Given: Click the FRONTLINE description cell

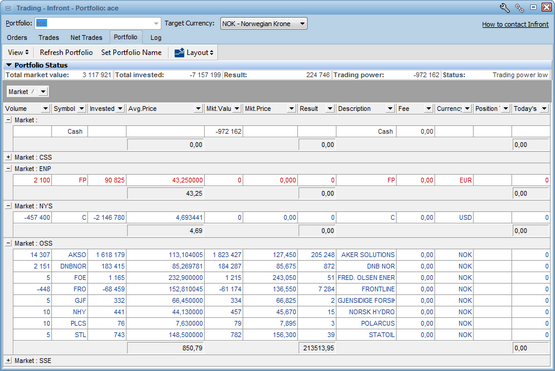Looking at the screenshot, I should point(366,289).
